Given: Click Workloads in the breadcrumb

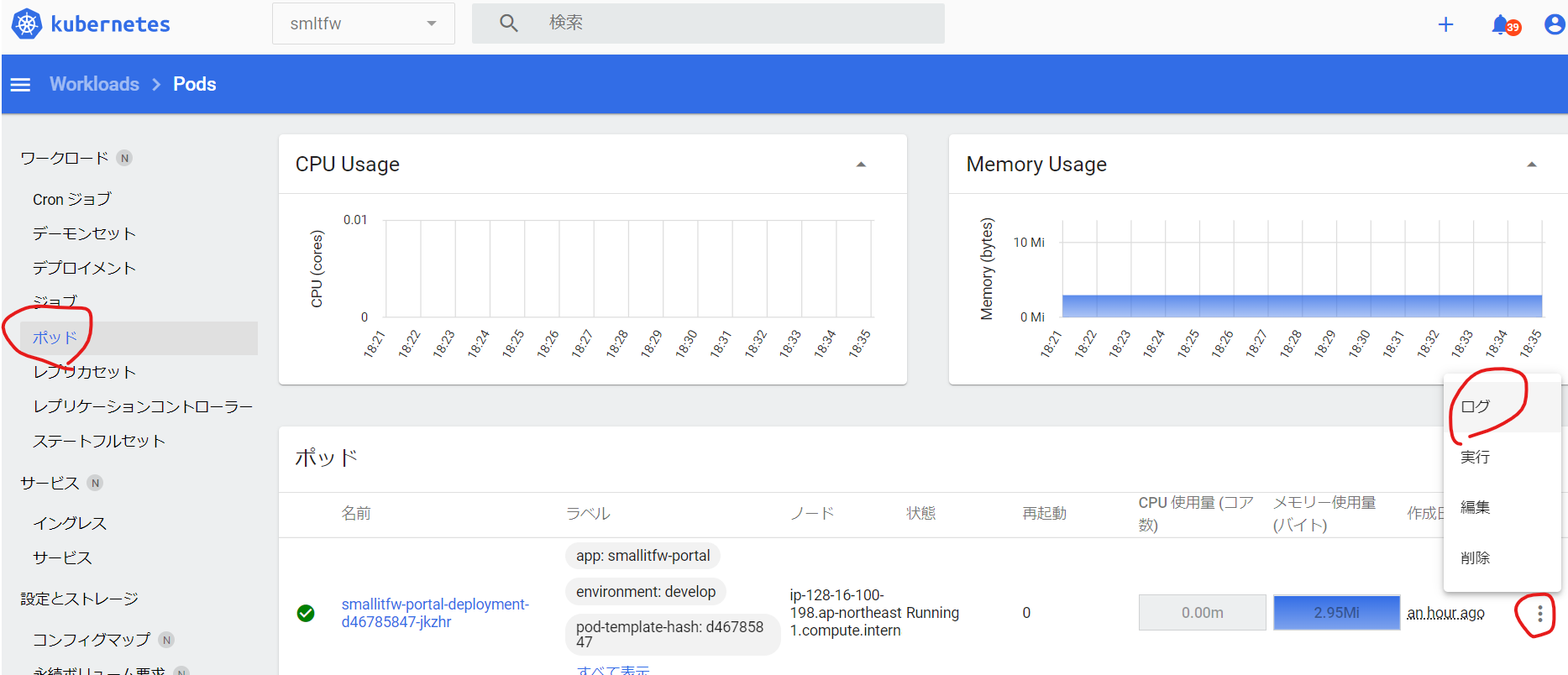Looking at the screenshot, I should [94, 84].
